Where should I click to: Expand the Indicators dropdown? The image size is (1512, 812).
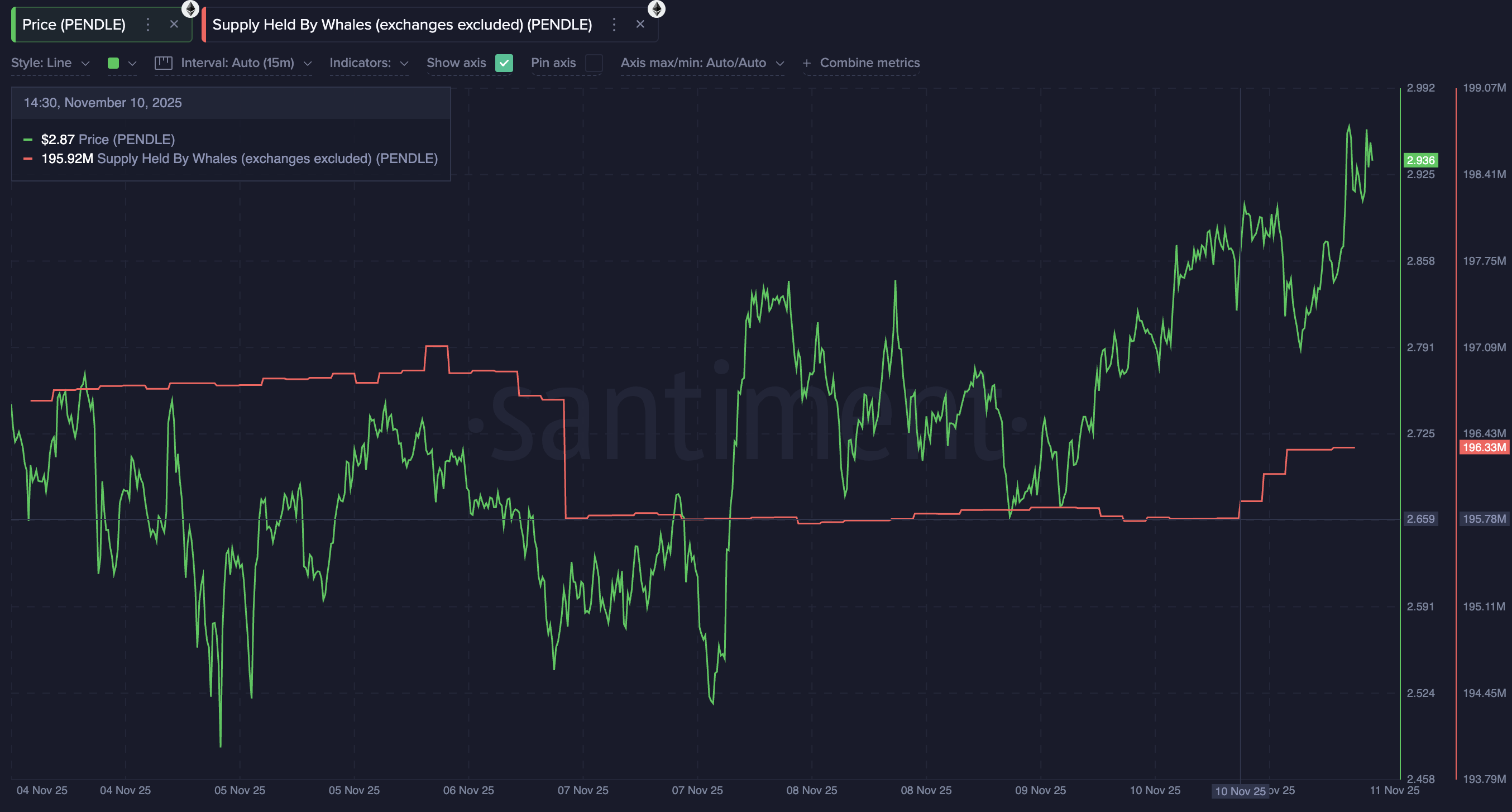pyautogui.click(x=369, y=63)
